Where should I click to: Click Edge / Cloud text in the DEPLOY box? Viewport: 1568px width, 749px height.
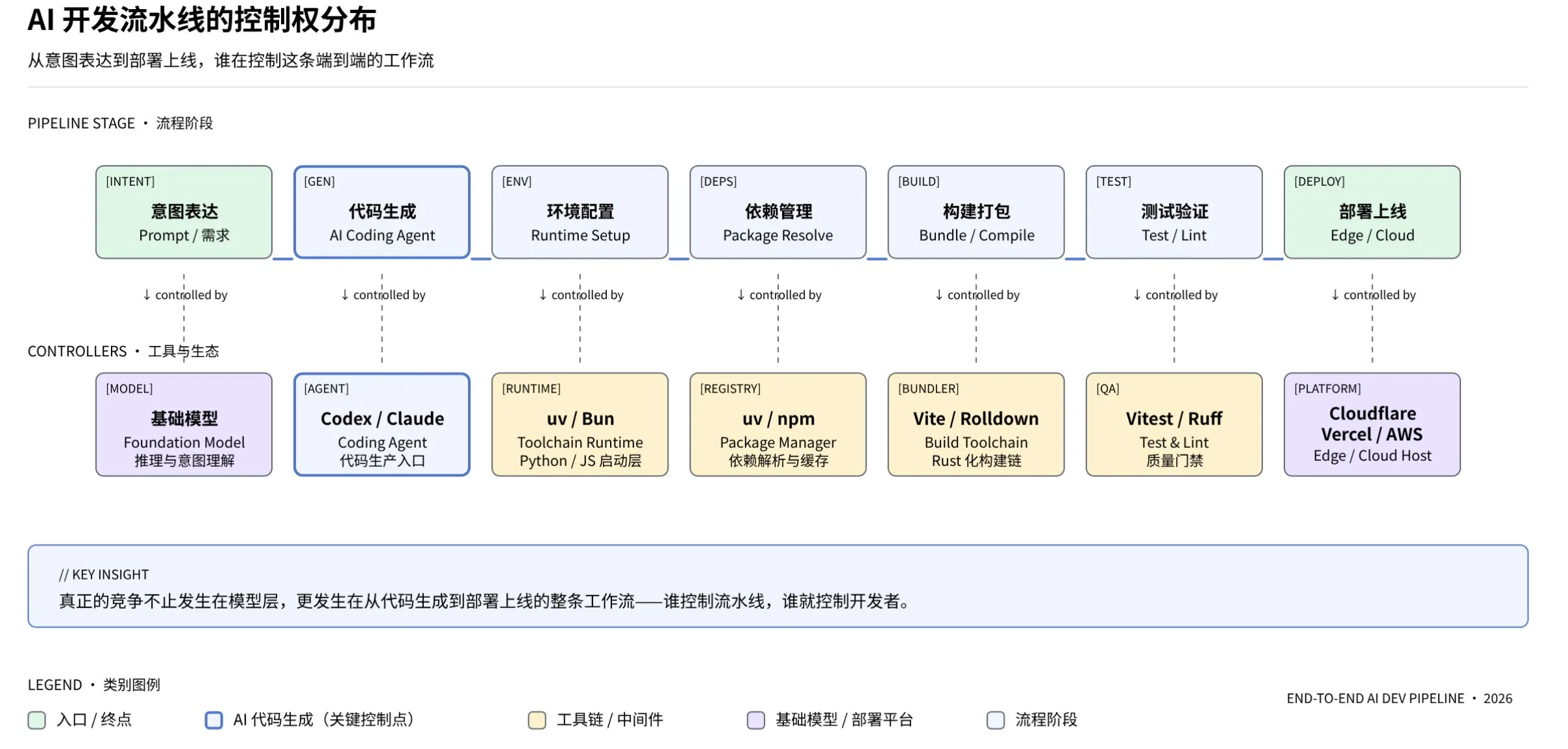1372,236
